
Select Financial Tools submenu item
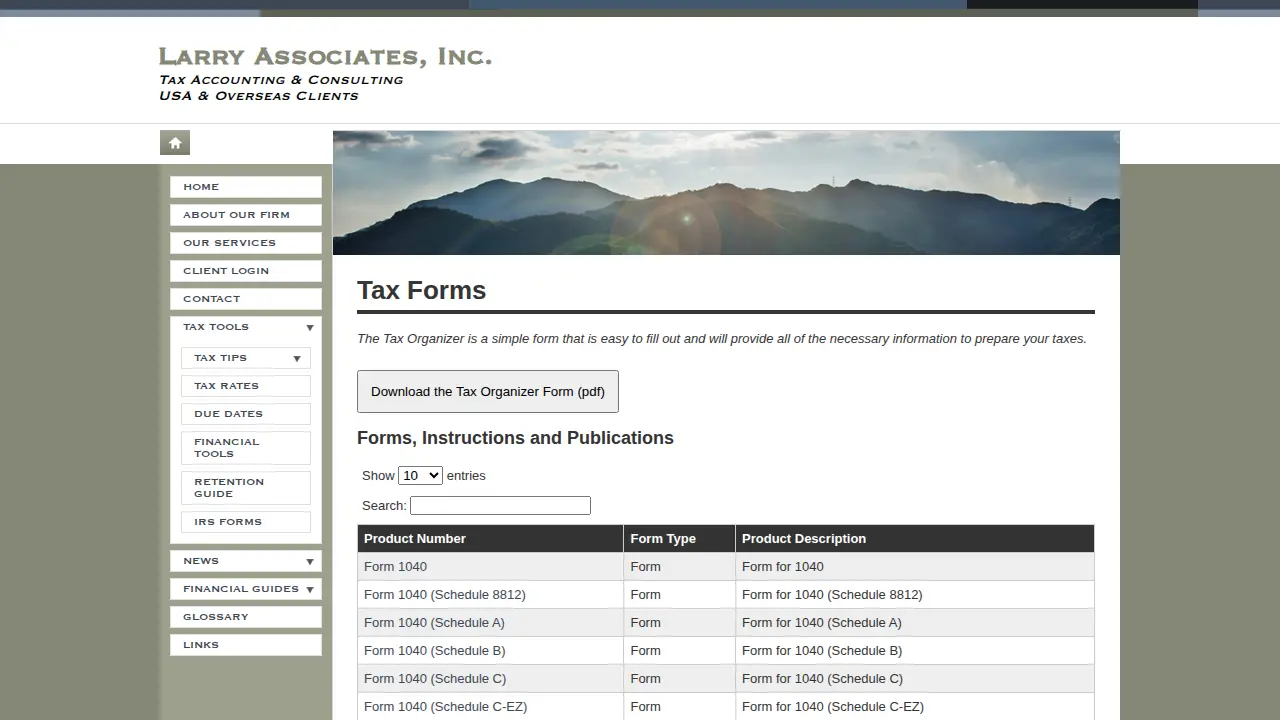pos(246,448)
